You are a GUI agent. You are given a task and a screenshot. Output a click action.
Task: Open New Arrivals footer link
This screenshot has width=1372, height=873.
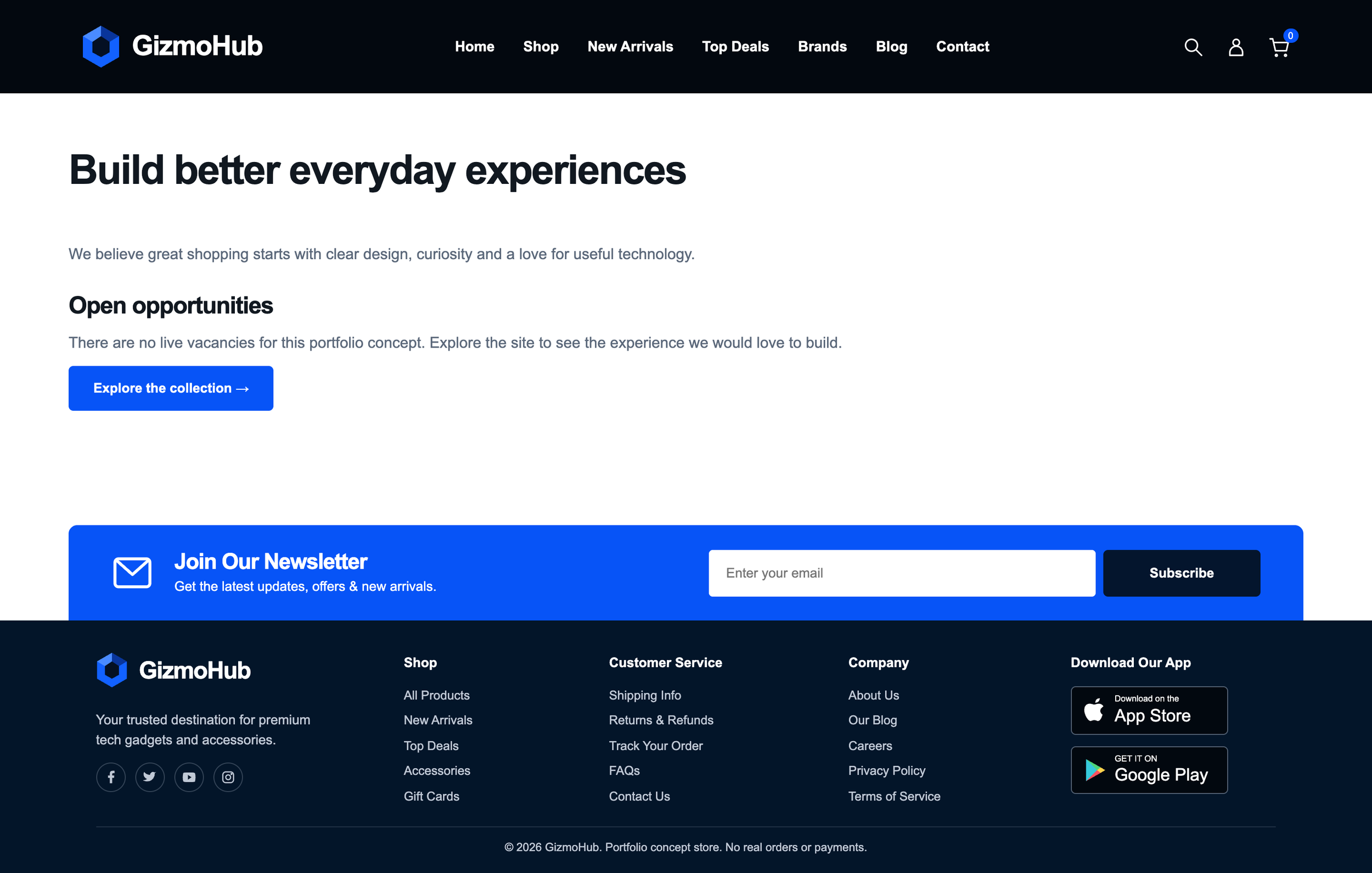pyautogui.click(x=437, y=720)
